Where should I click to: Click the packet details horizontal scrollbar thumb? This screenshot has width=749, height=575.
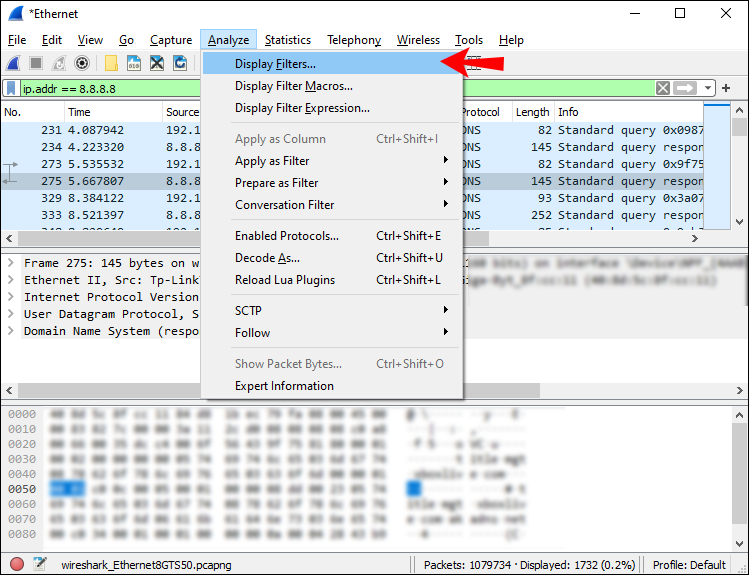pos(279,390)
